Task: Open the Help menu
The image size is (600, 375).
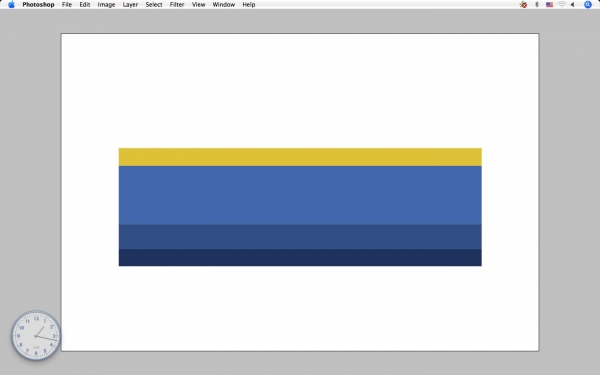Action: [x=249, y=5]
